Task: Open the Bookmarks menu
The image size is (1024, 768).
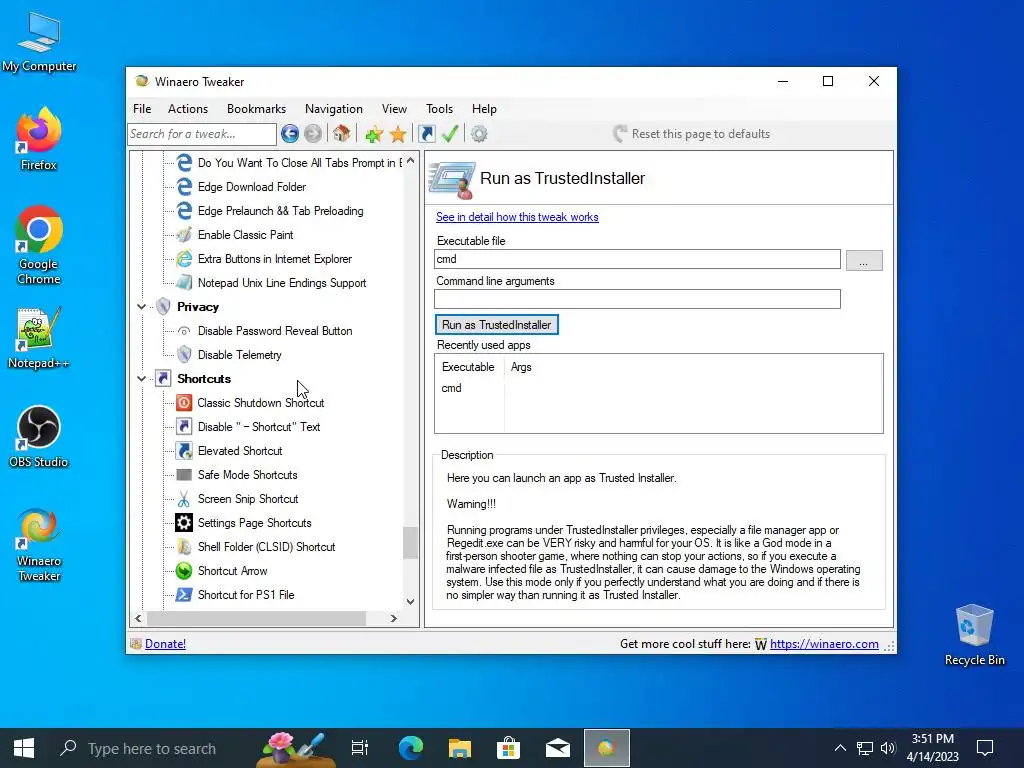Action: point(256,109)
